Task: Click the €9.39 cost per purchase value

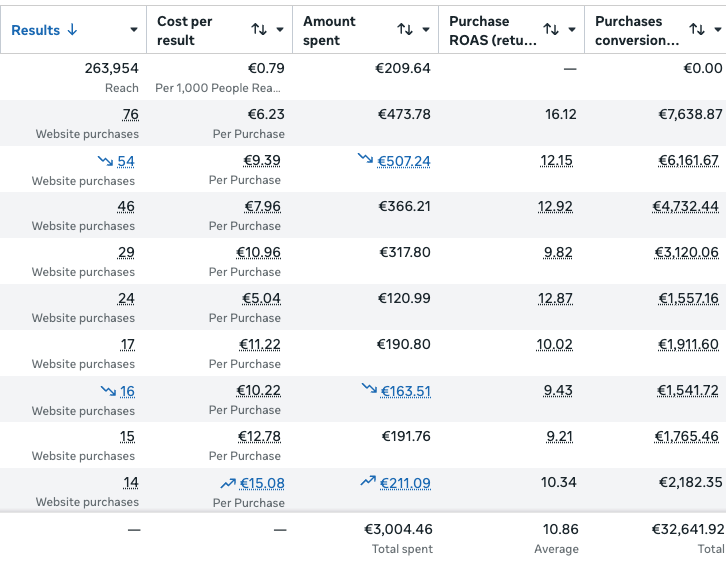Action: (x=262, y=161)
